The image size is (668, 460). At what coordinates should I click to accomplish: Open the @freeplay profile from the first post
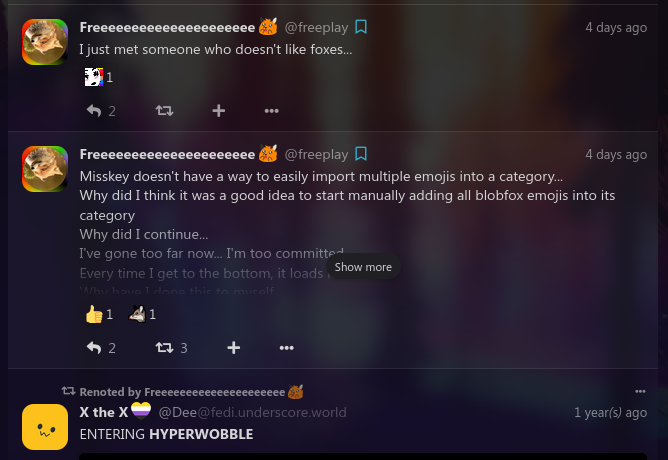coord(316,27)
